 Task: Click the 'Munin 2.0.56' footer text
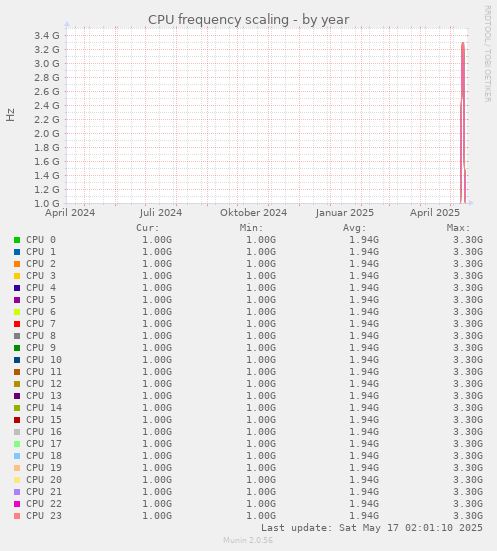248,540
